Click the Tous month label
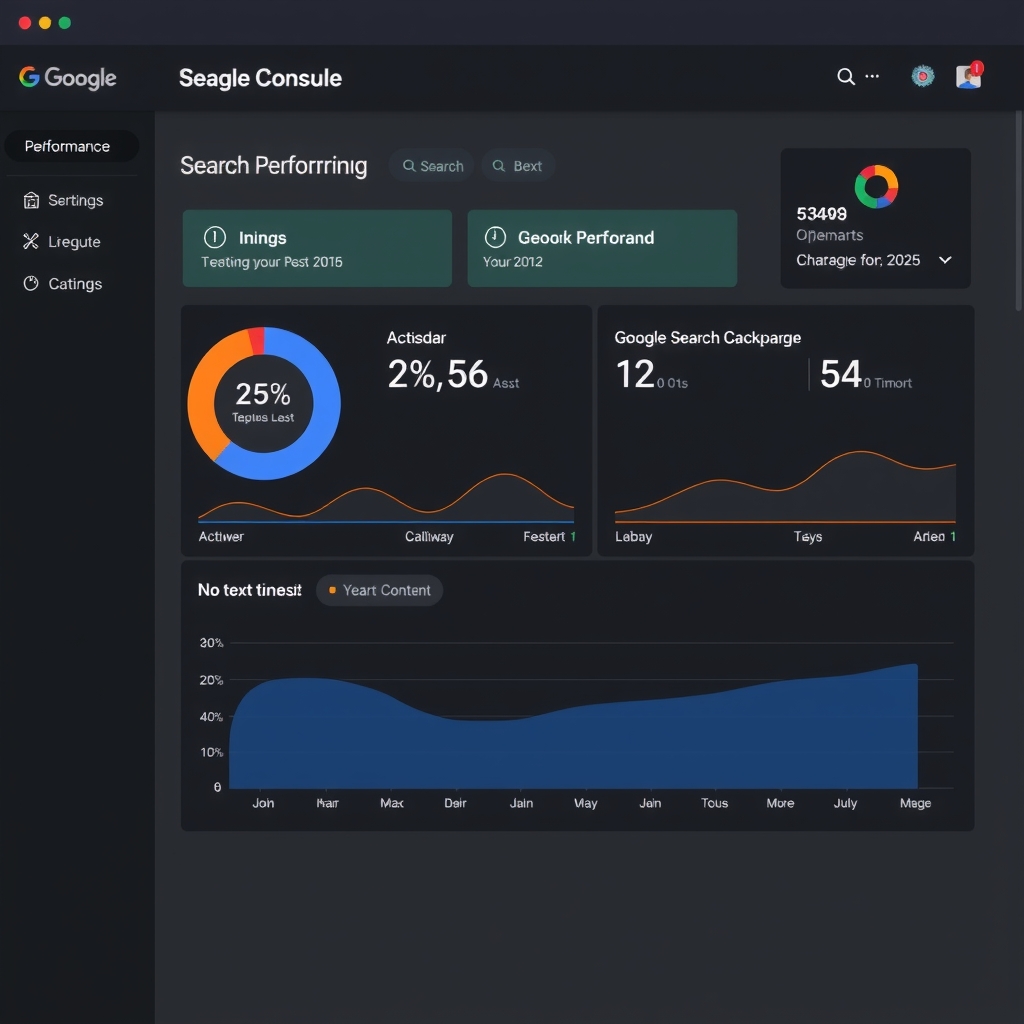Viewport: 1024px width, 1024px height. (714, 803)
